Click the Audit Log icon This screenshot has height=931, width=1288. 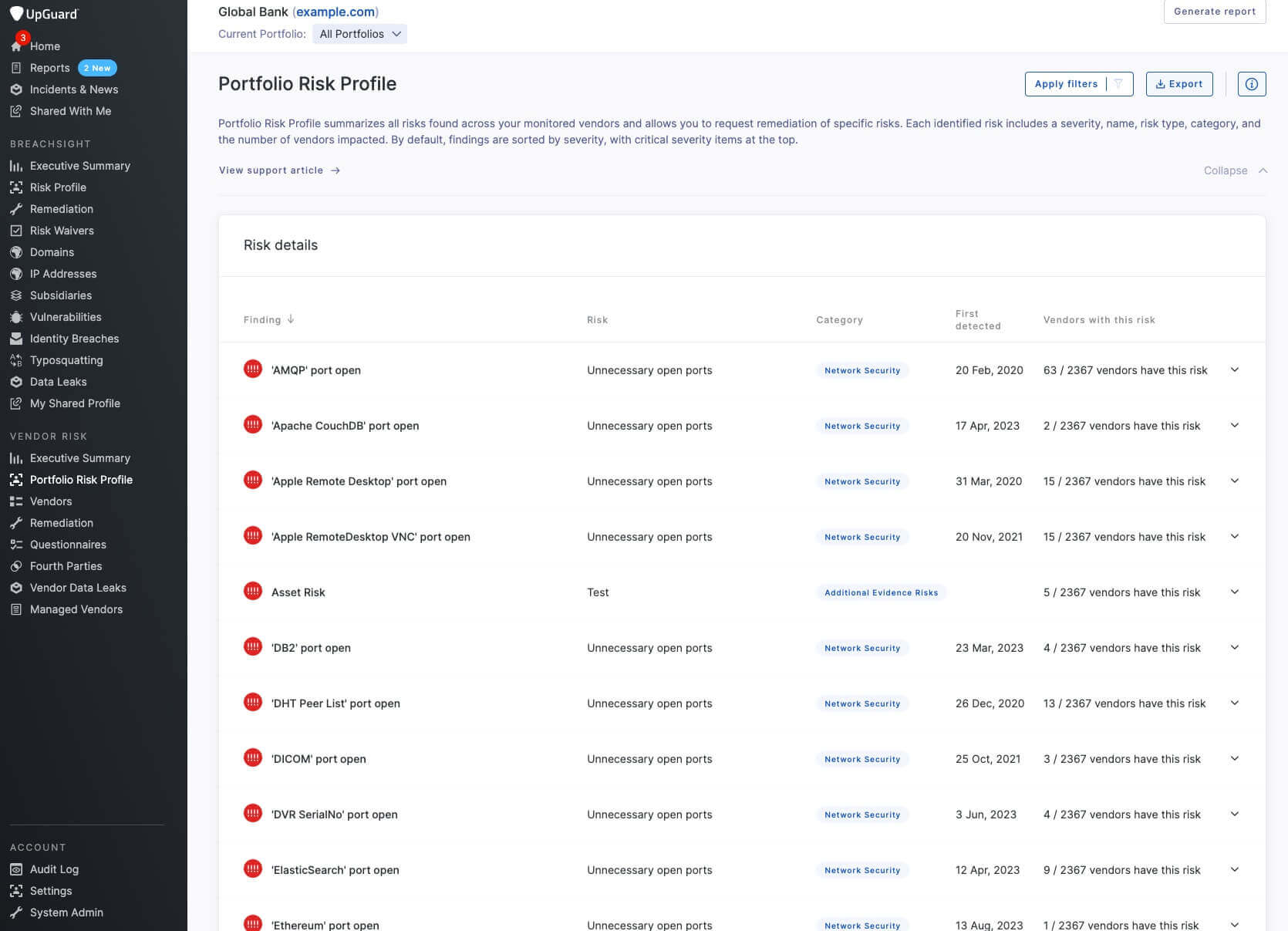click(16, 869)
